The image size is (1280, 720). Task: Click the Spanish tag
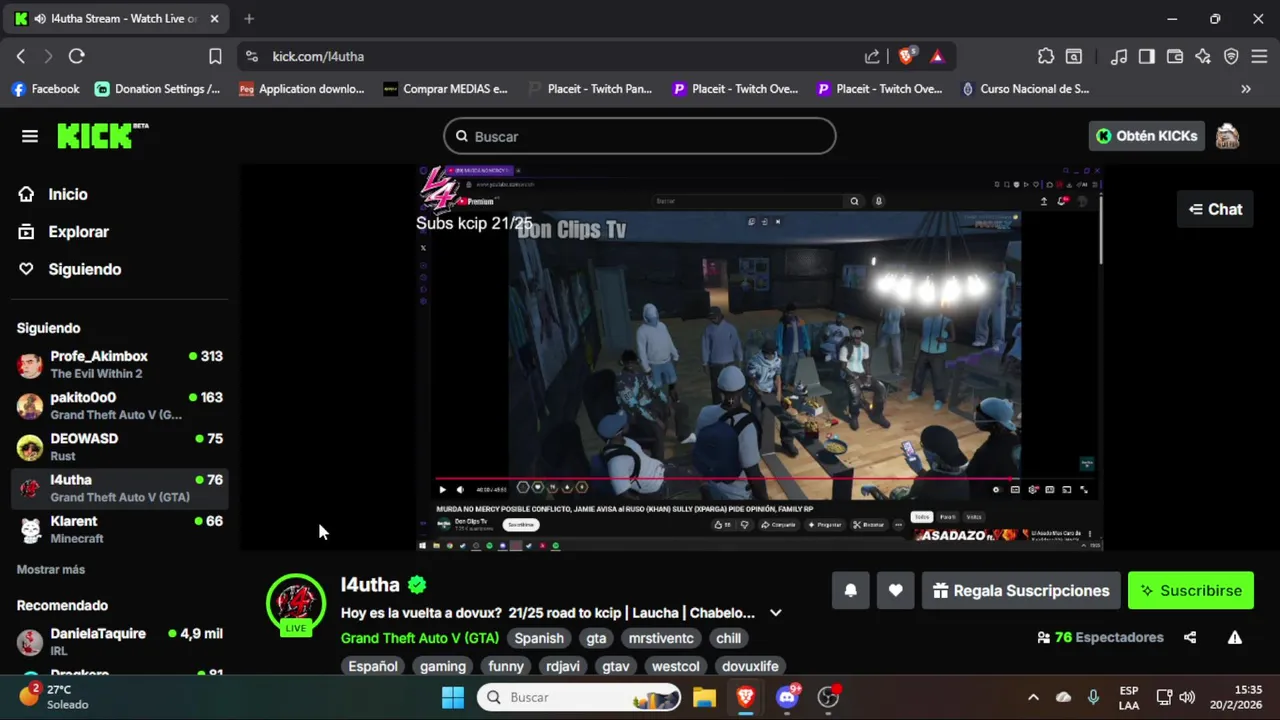point(539,638)
